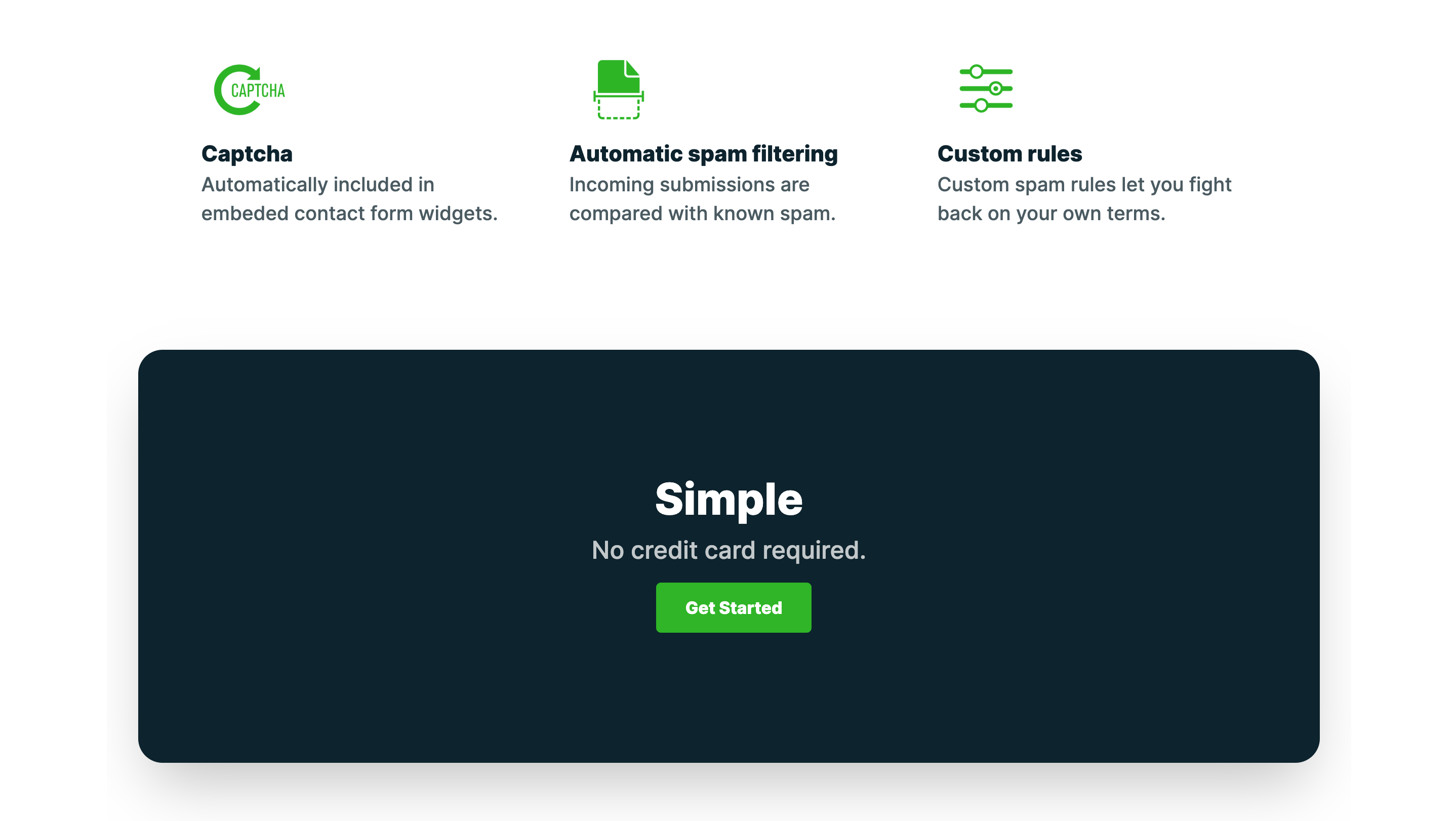
Task: Click the dashed box under the document icon
Action: click(x=618, y=110)
